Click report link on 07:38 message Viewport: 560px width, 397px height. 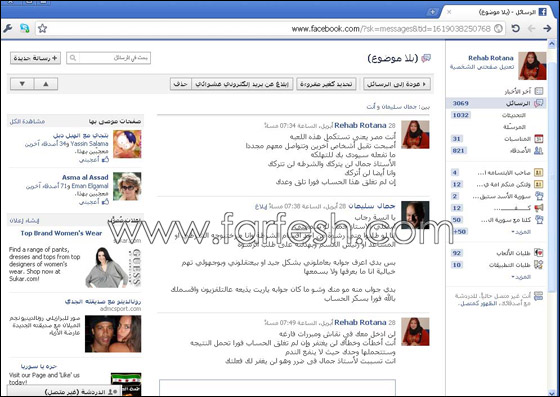[261, 206]
